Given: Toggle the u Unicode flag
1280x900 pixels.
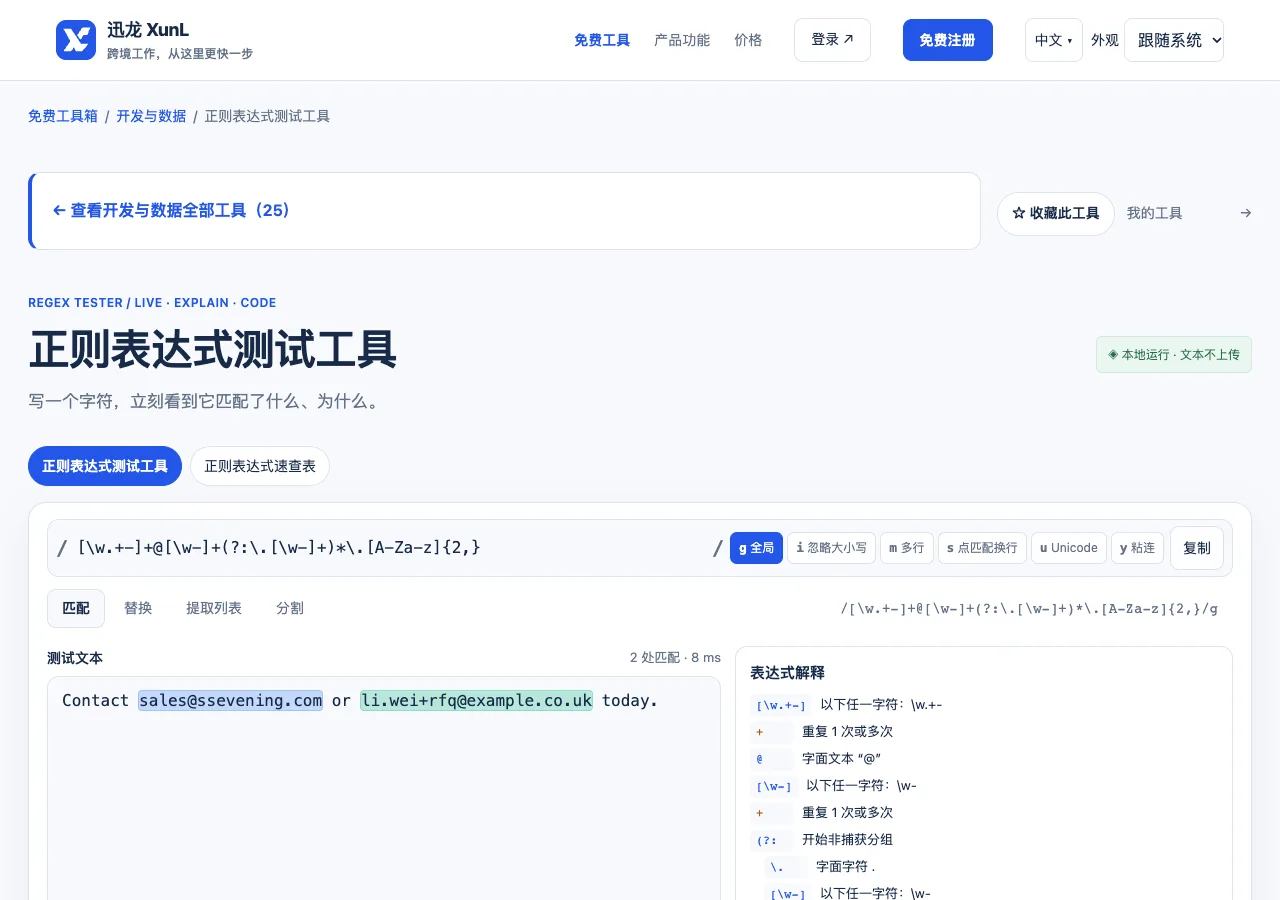Looking at the screenshot, I should [x=1069, y=548].
